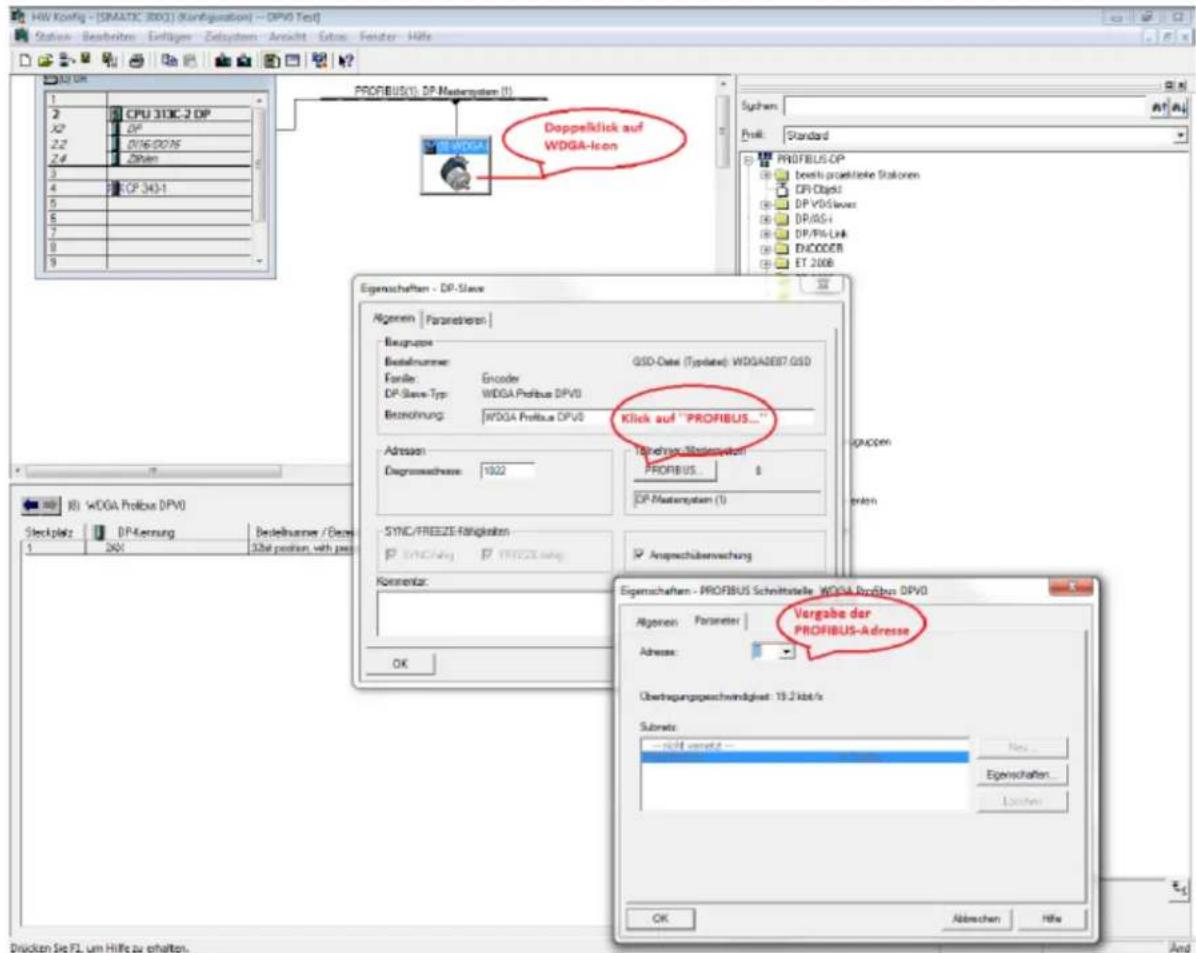Viewport: 1196px width, 953px height.
Task: Select the 'nicht vernetzt' subnet entry
Action: [x=805, y=745]
